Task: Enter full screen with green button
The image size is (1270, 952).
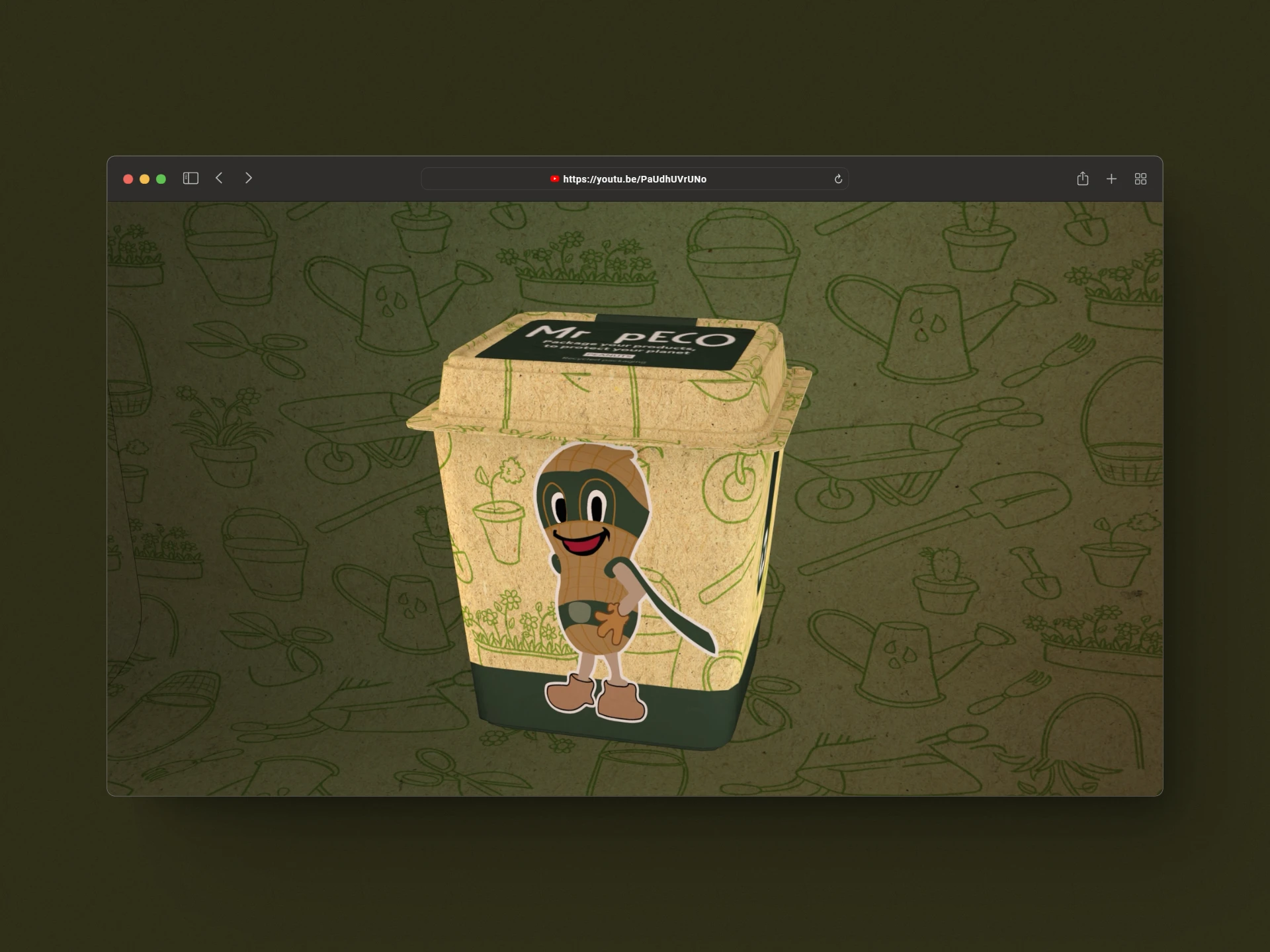Action: coord(161,179)
